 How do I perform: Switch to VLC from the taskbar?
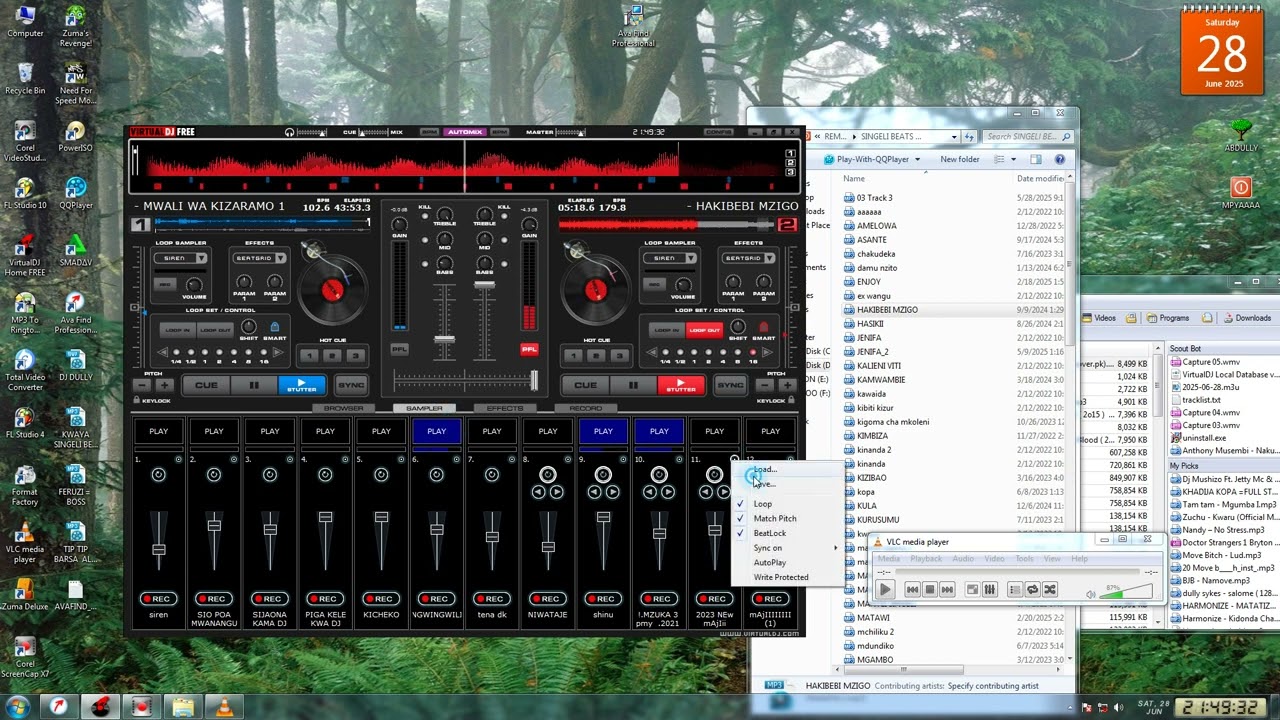pyautogui.click(x=226, y=707)
